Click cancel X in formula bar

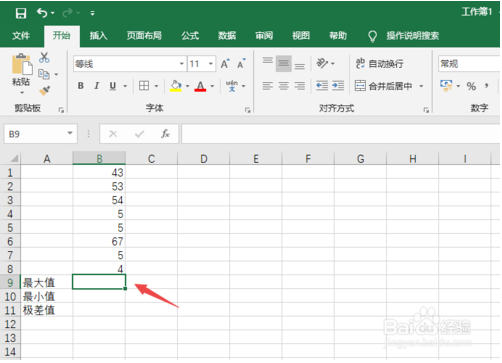pos(113,134)
